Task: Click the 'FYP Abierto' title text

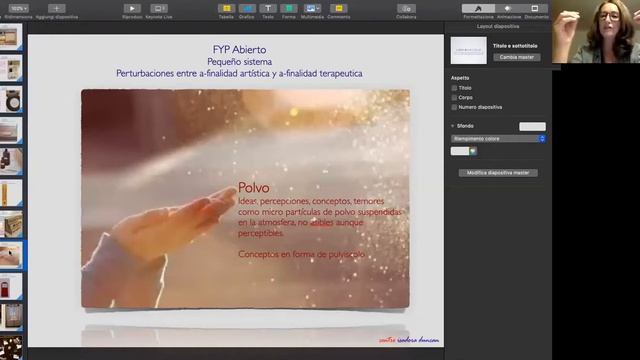Action: (240, 50)
